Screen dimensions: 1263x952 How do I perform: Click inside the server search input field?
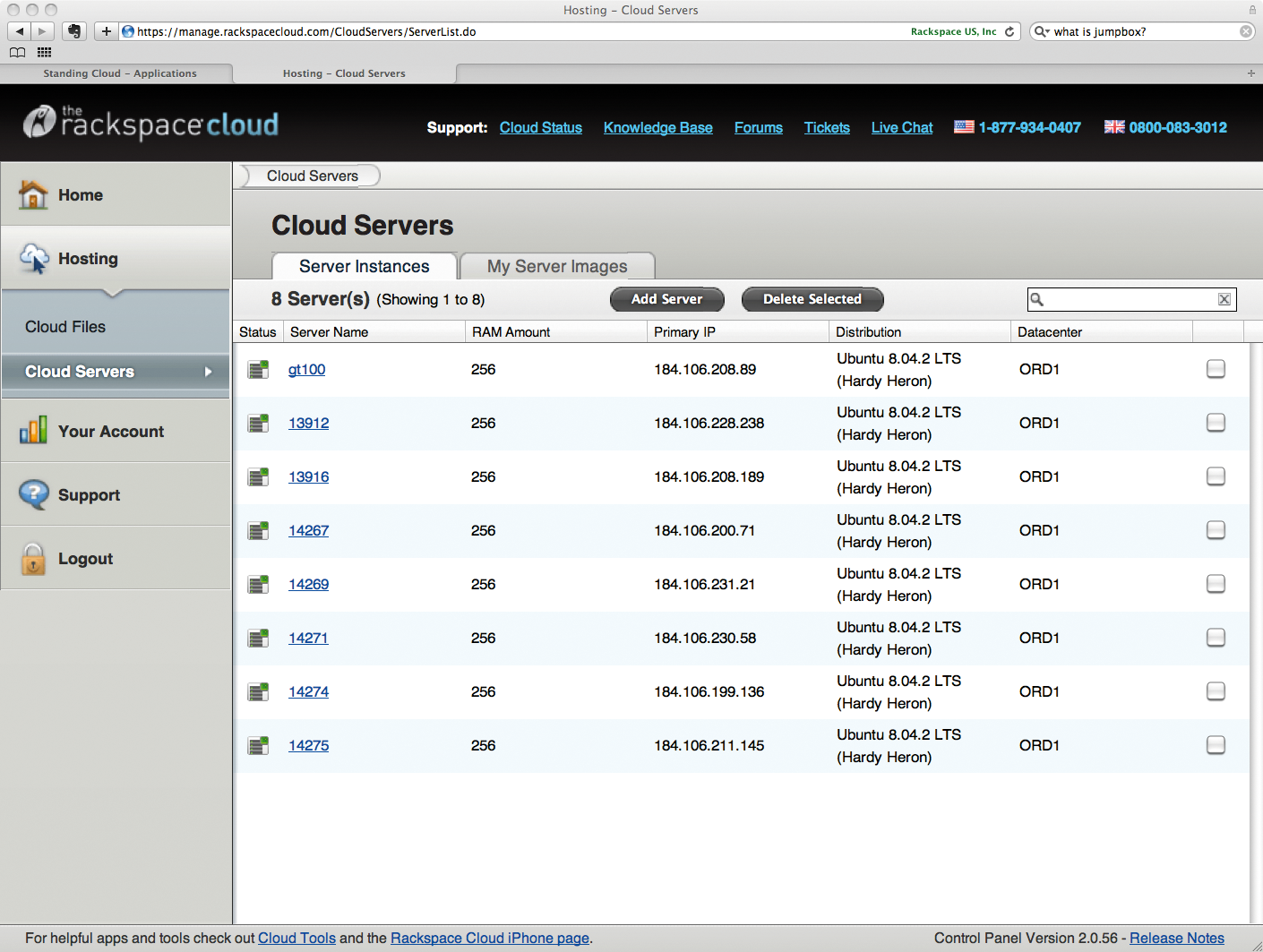[x=1131, y=299]
